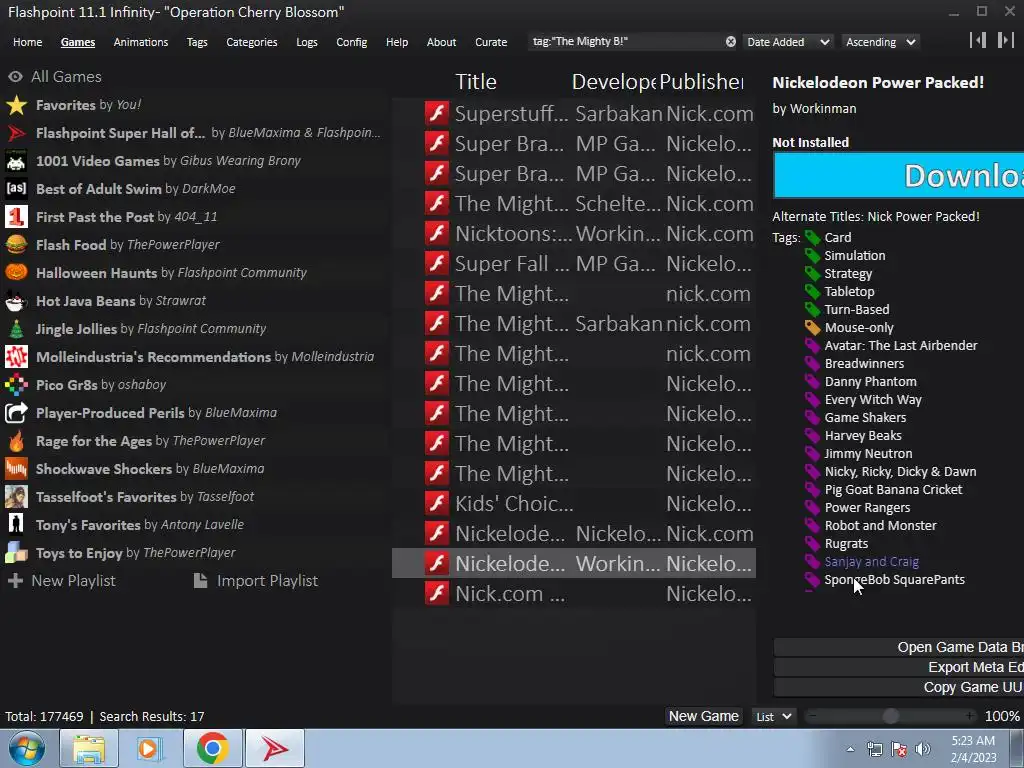Select the Pico Gr8s playlist icon

pyautogui.click(x=16, y=385)
